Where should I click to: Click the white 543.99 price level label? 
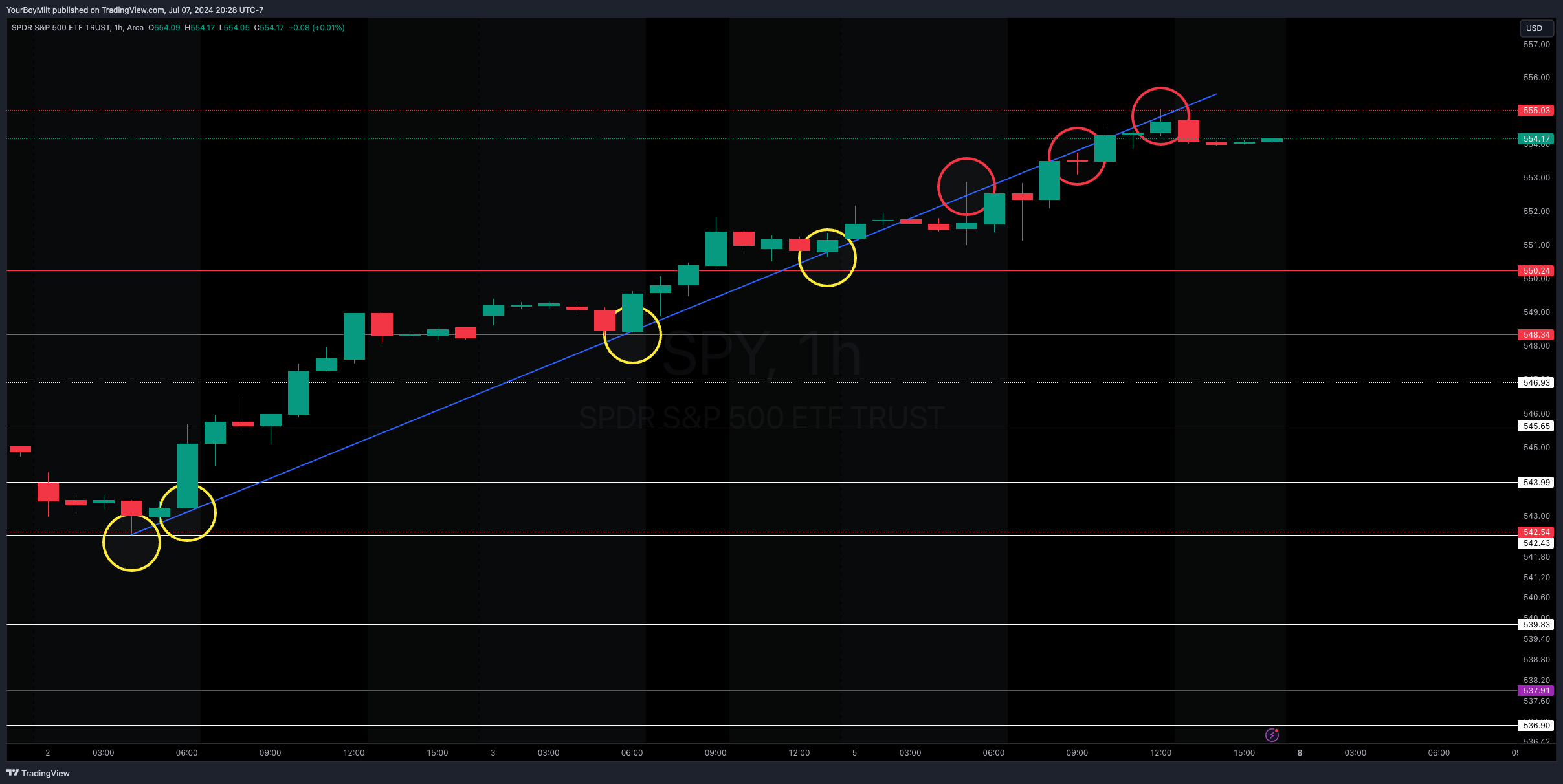1536,483
